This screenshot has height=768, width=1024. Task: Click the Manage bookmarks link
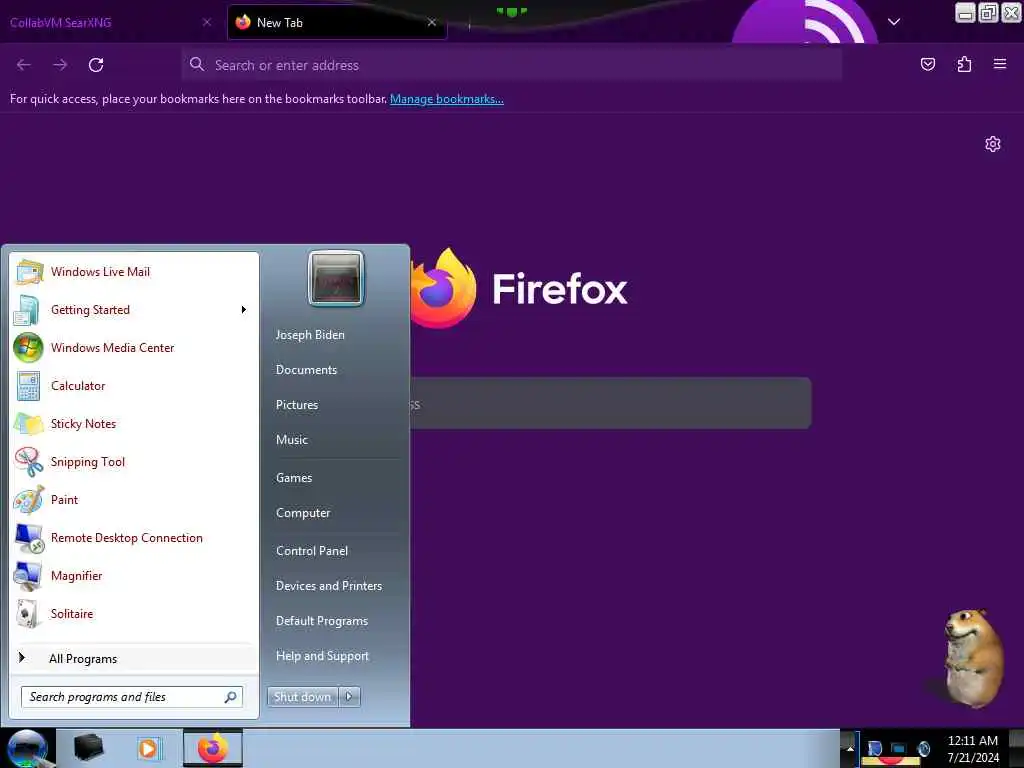point(447,99)
